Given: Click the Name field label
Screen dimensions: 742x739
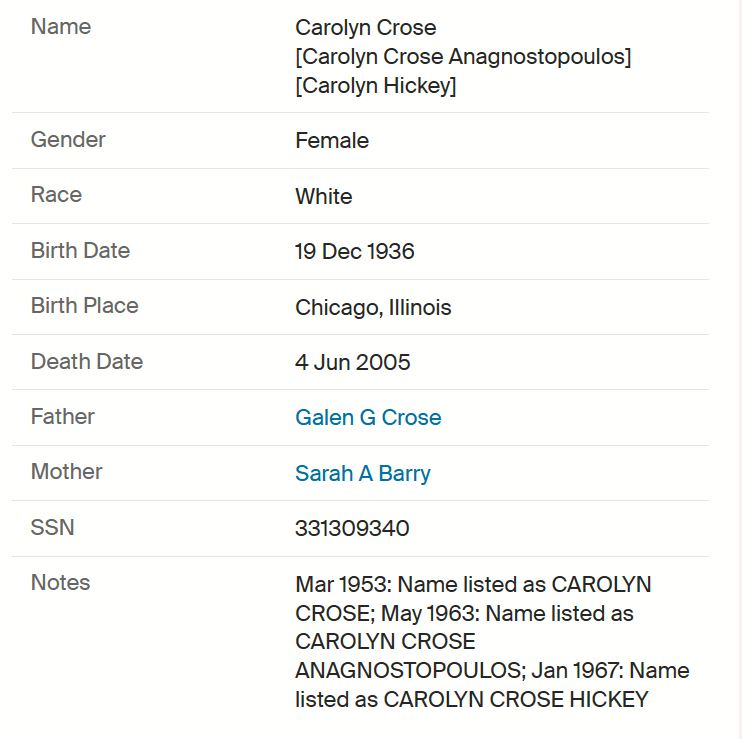Looking at the screenshot, I should click(x=61, y=26).
